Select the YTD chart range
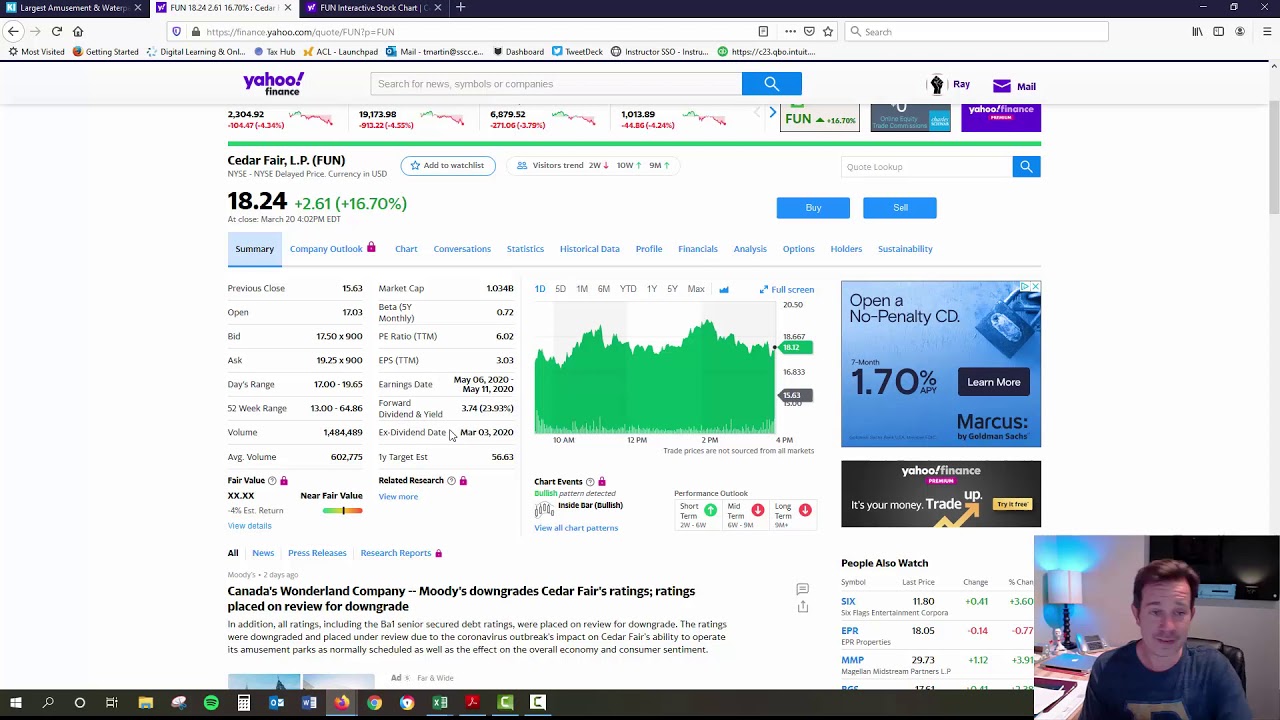 [628, 290]
